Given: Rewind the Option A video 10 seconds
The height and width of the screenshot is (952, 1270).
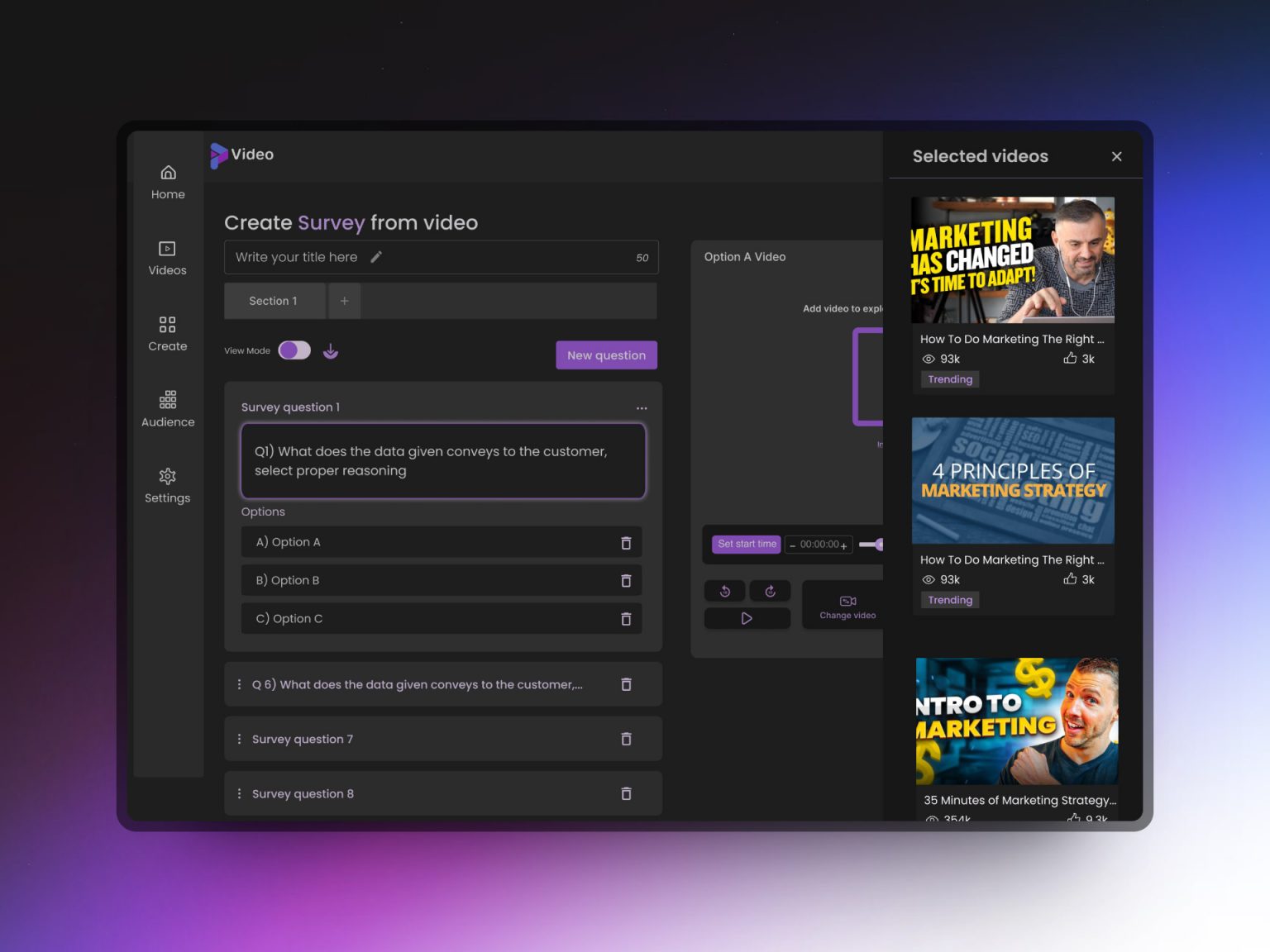Looking at the screenshot, I should point(724,591).
